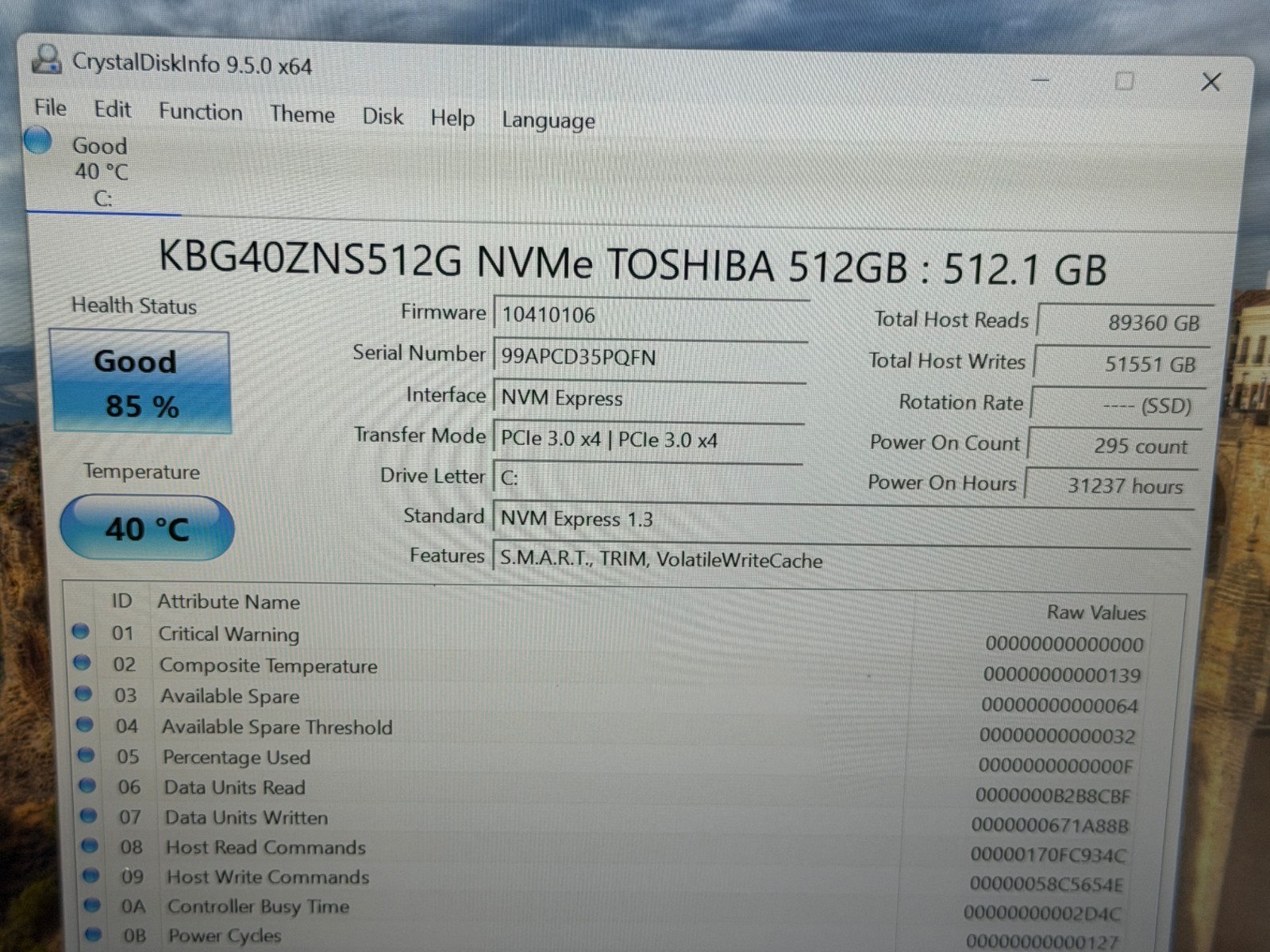Viewport: 1270px width, 952px height.
Task: Click the status dot for Available Spare Threshold
Action: pos(85,724)
